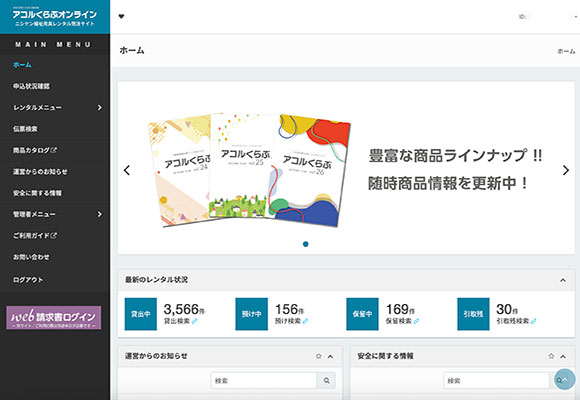The height and width of the screenshot is (400, 580).
Task: Open ご利用ガイド external link
Action: coord(35,235)
